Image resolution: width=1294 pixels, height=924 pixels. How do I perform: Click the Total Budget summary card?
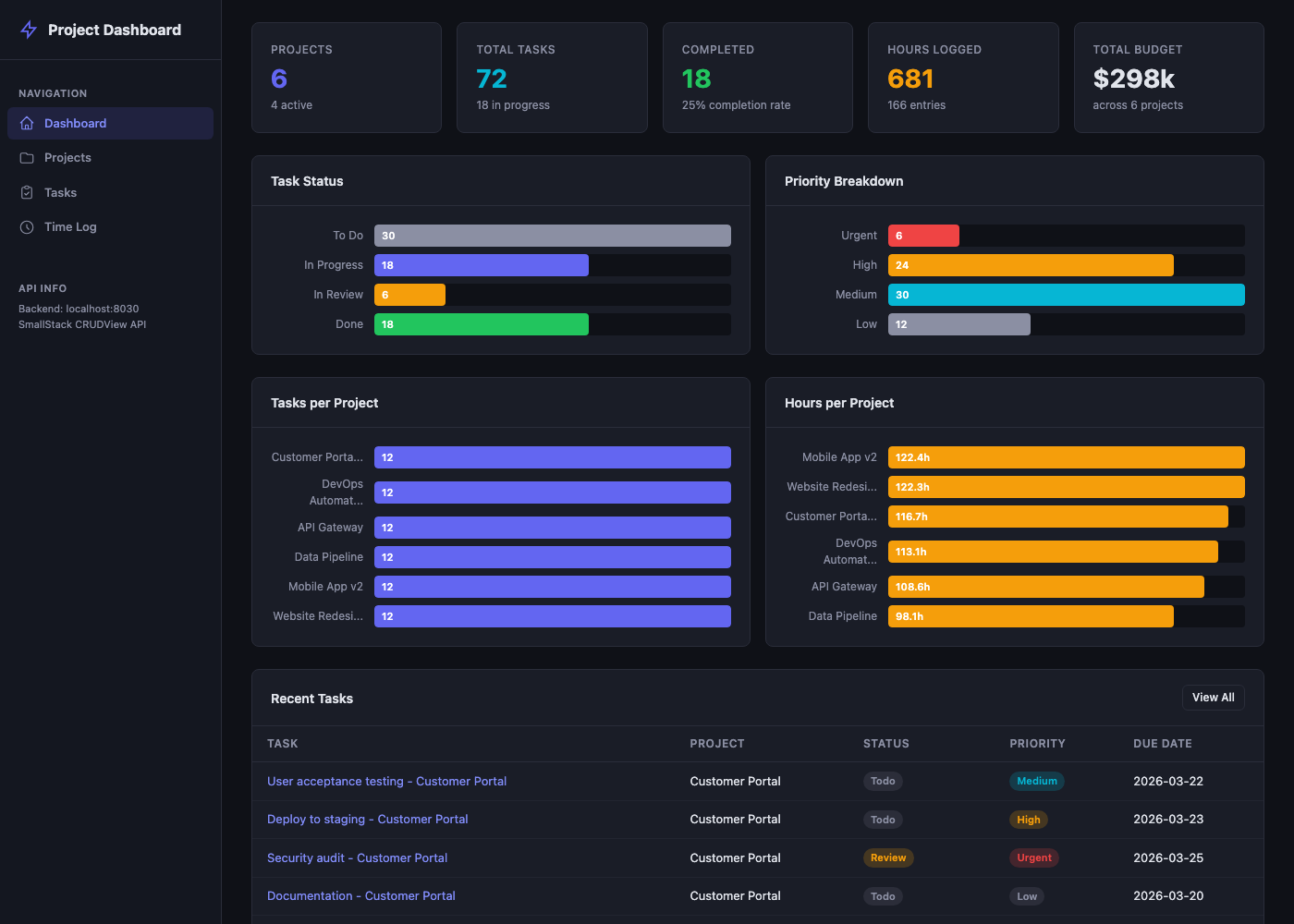point(1168,78)
